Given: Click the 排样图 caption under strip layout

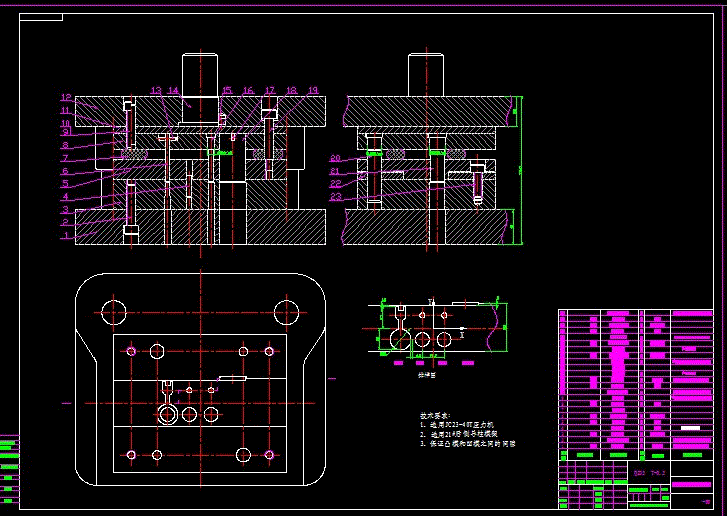Looking at the screenshot, I should (427, 375).
